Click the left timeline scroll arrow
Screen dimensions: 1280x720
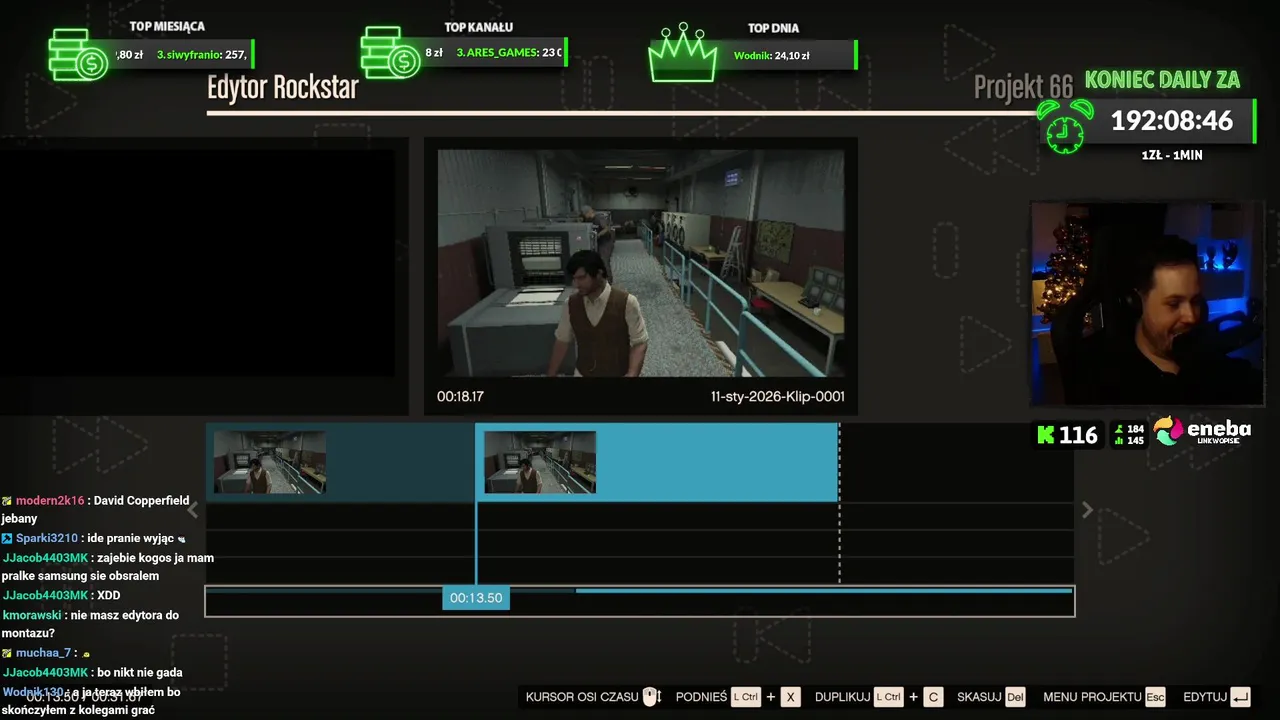coord(193,510)
